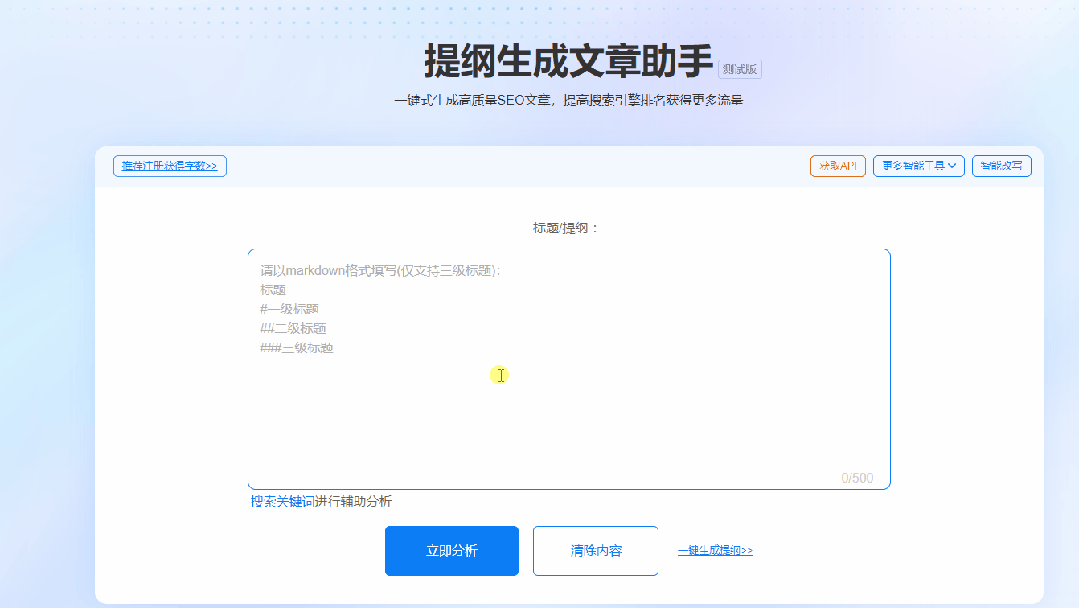Click the #一级标题 placeholder line
This screenshot has height=608, width=1079.
[290, 308]
